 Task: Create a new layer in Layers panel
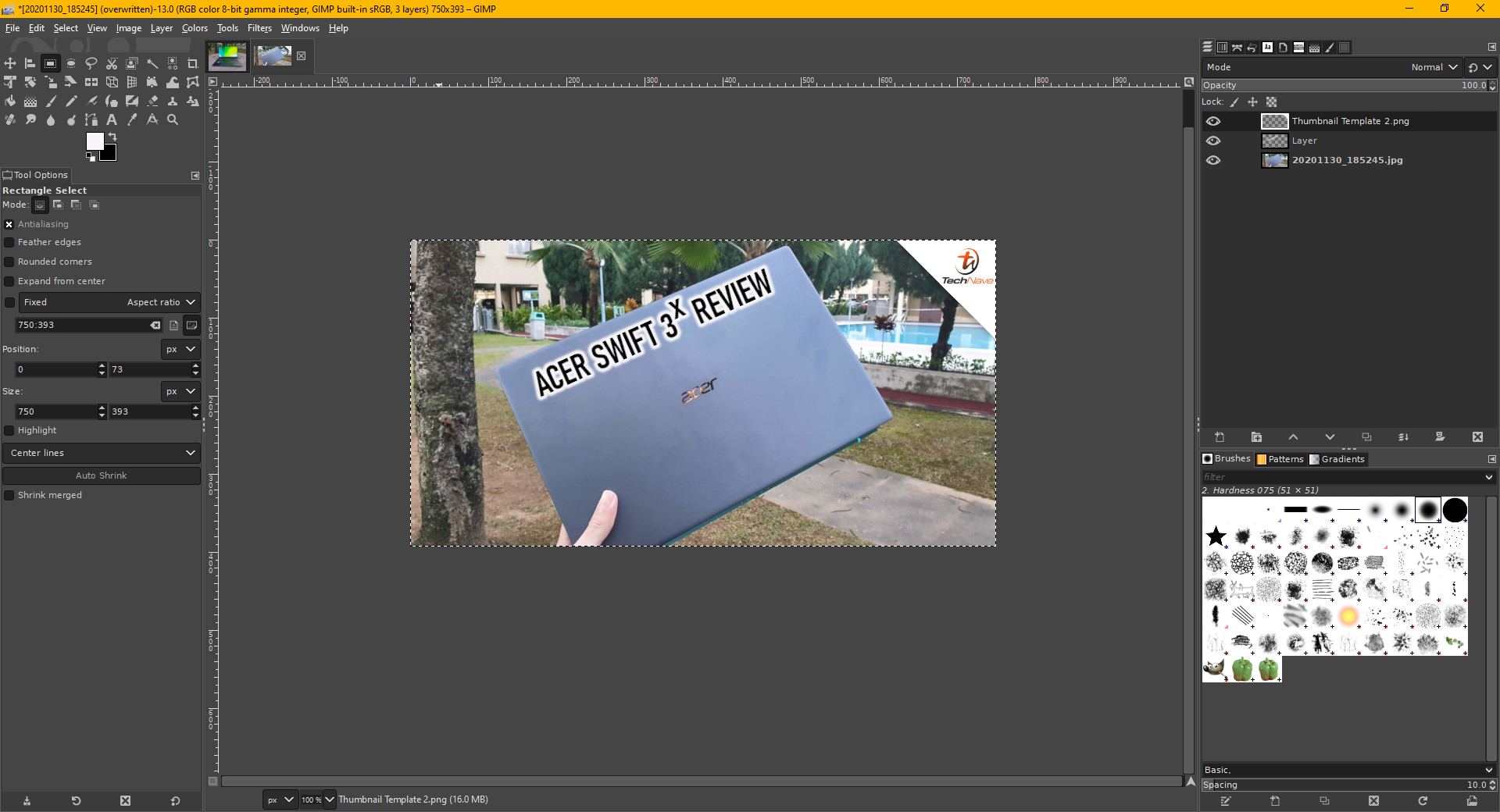[1220, 437]
